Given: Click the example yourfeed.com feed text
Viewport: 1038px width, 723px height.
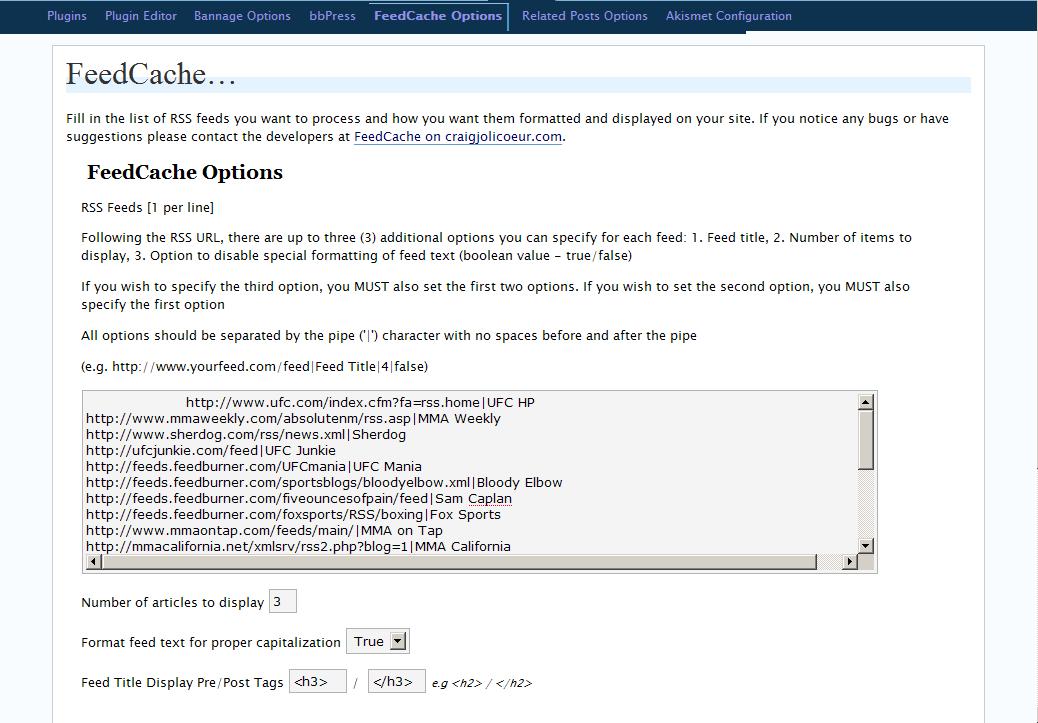Looking at the screenshot, I should [254, 366].
